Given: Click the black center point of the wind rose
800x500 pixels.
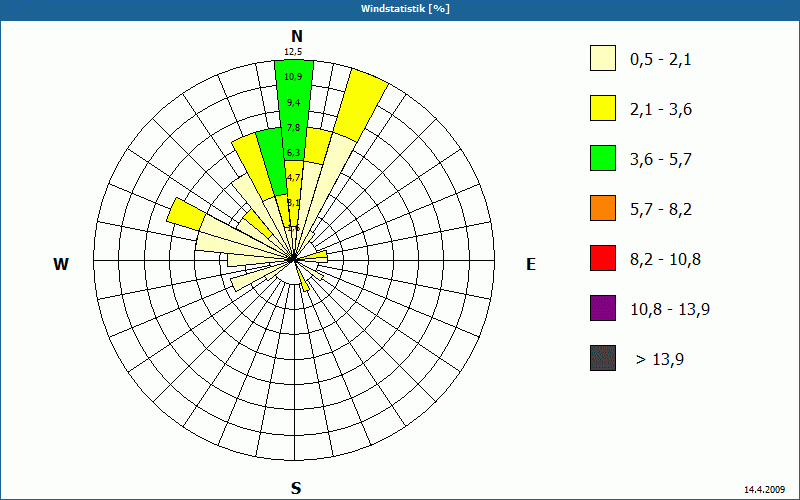Looking at the screenshot, I should click(292, 260).
